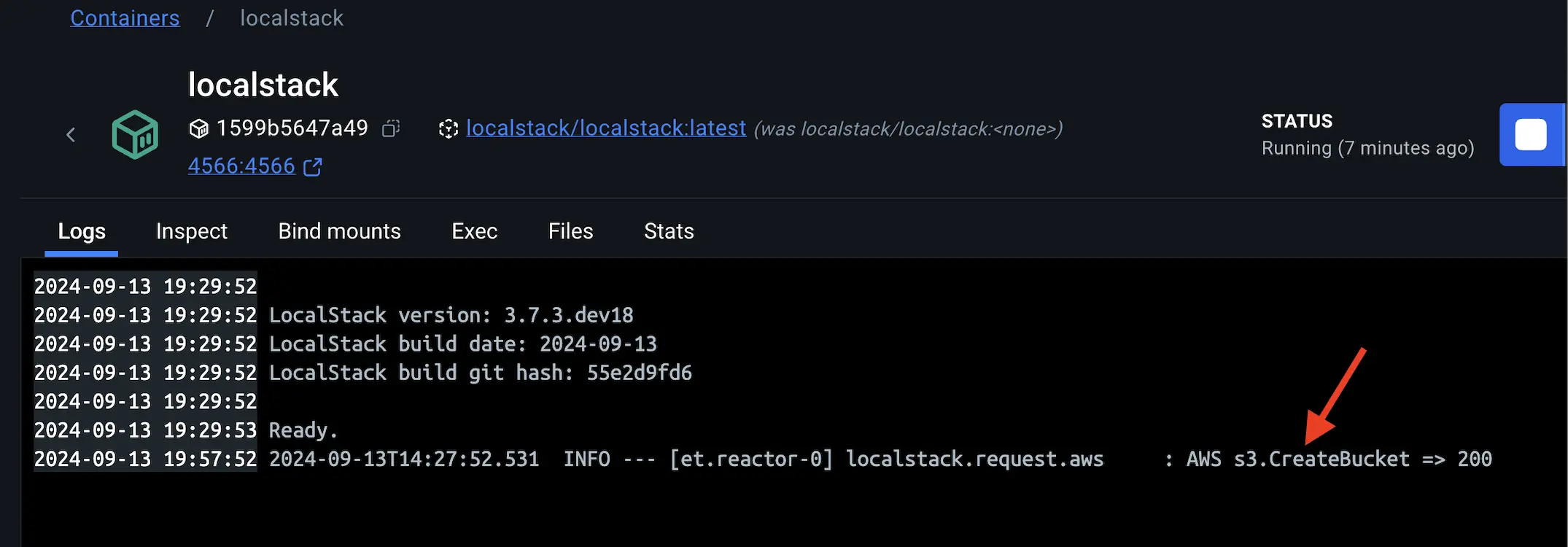Open the Bind mounts tab
This screenshot has height=547, width=1568.
tap(339, 231)
